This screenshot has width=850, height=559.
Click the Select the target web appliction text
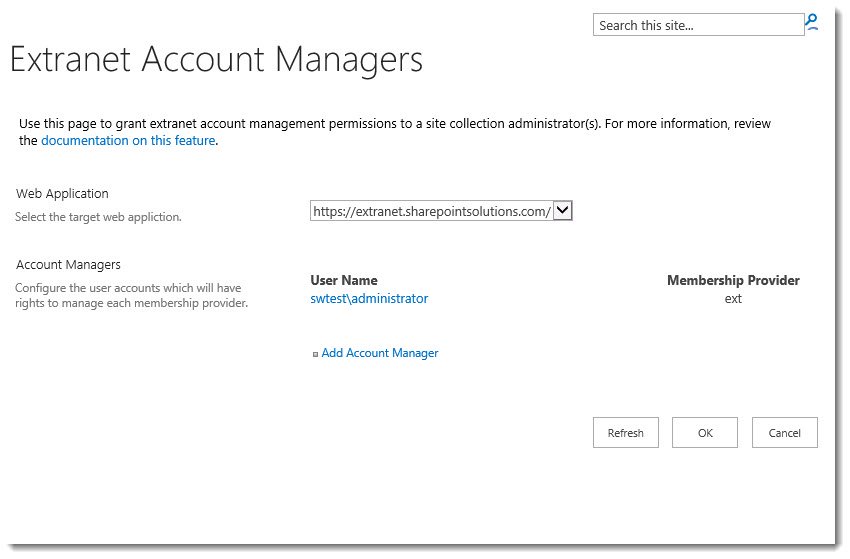tap(98, 217)
